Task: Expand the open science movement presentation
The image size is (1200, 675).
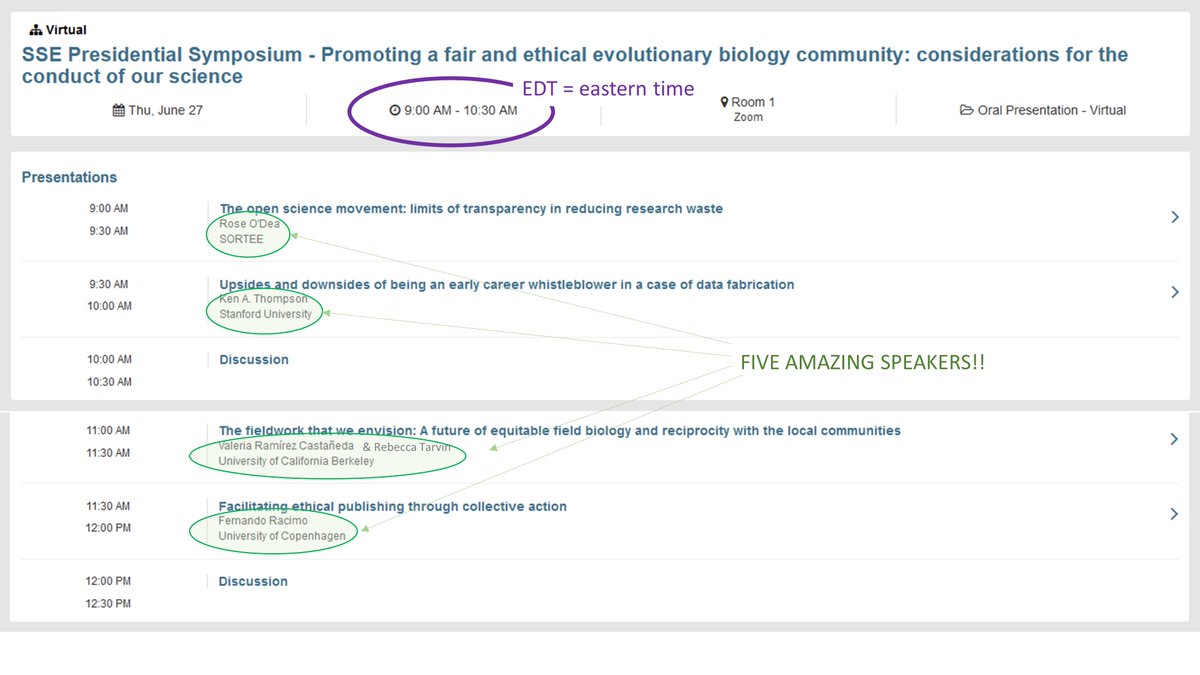Action: (1175, 216)
